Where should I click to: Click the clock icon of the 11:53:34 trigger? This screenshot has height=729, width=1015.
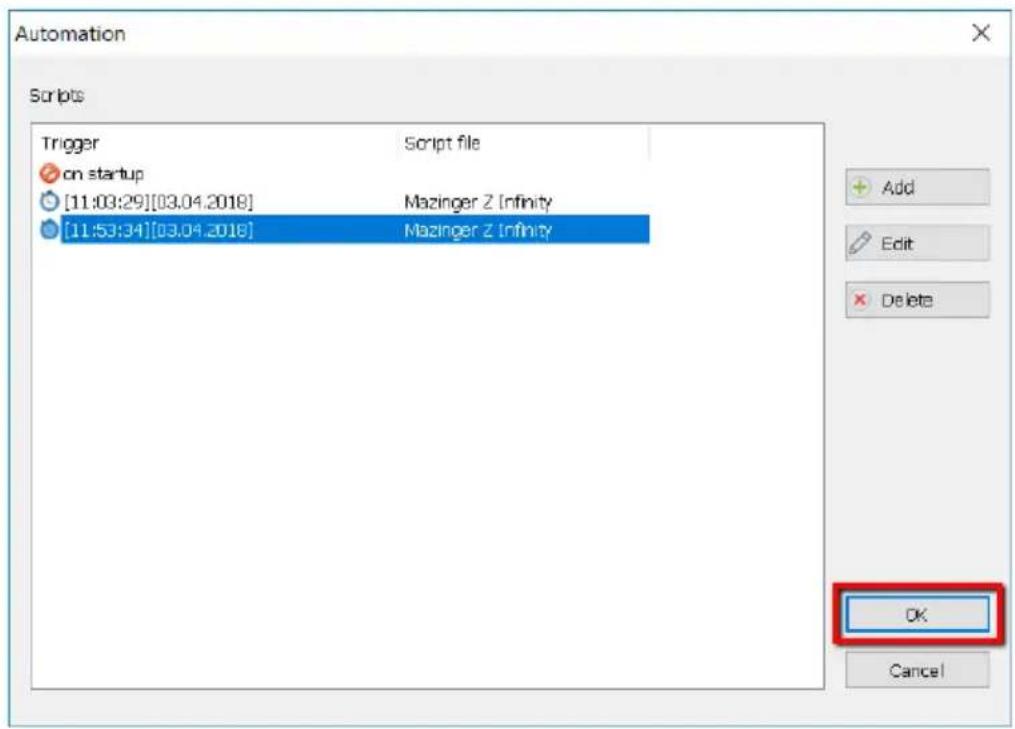pos(49,229)
